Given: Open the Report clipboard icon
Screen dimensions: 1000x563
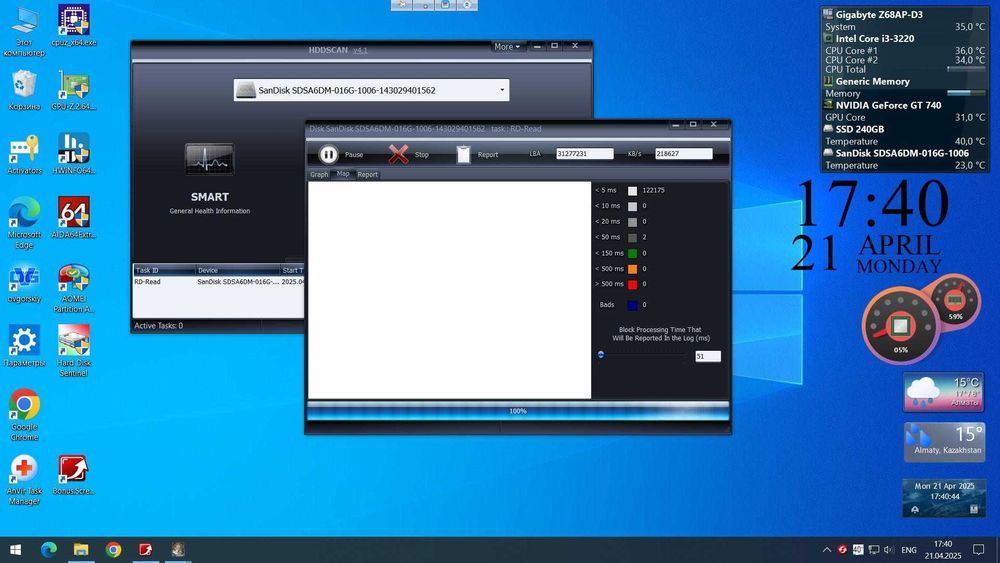Looking at the screenshot, I should 464,154.
